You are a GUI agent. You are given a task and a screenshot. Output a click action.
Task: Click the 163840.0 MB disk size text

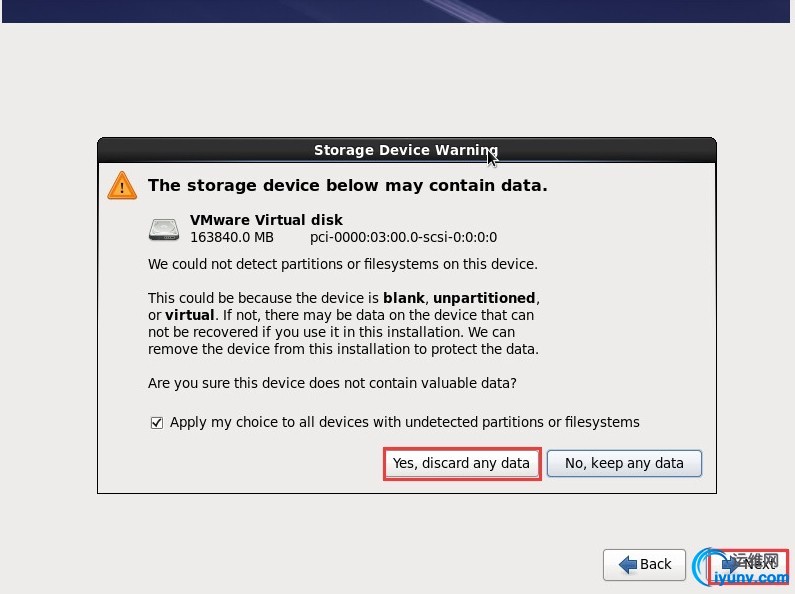[232, 238]
